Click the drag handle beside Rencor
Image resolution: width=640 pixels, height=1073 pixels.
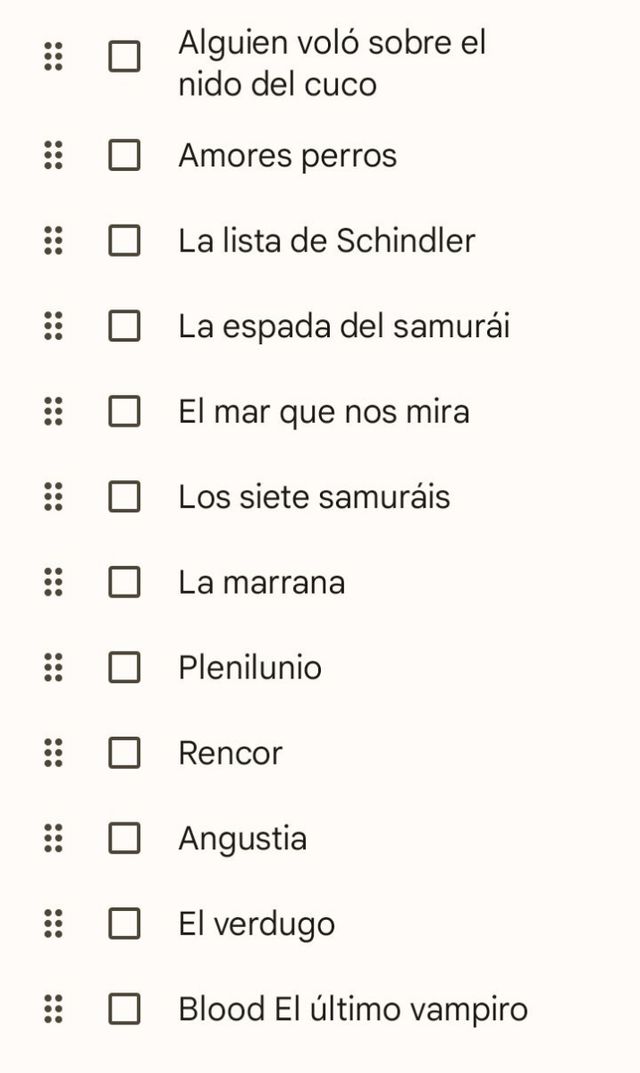point(53,753)
